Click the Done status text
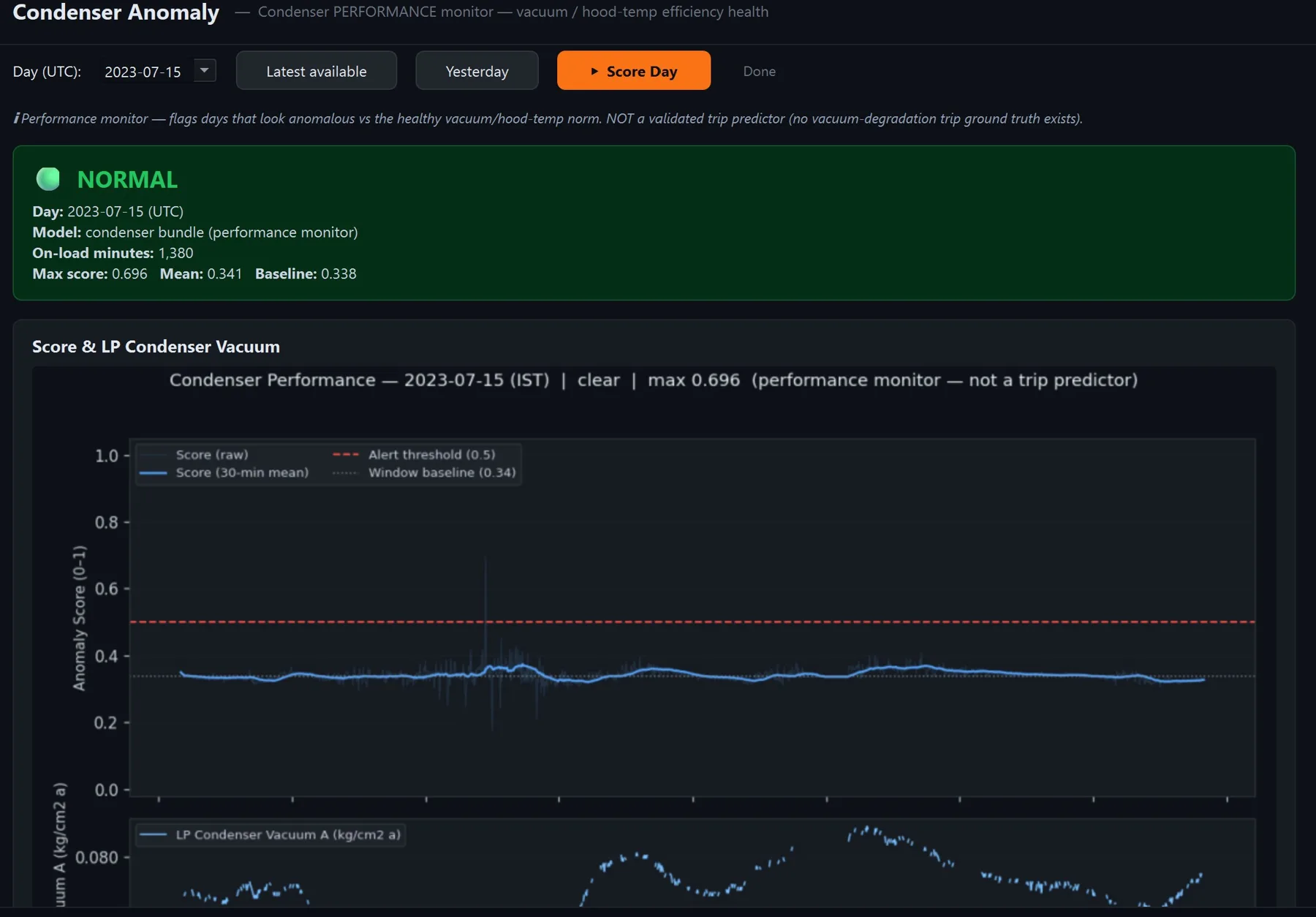 (759, 72)
